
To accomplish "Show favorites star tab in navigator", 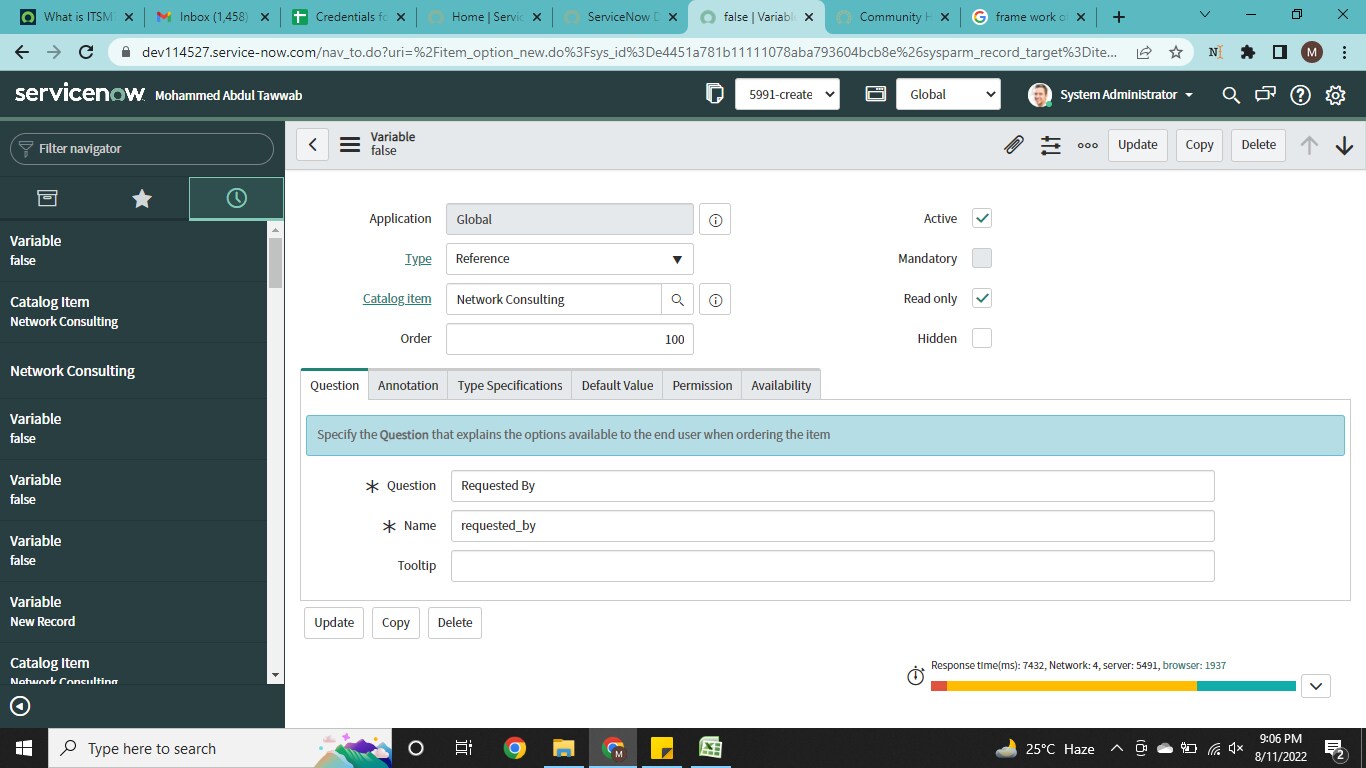I will (x=142, y=198).
